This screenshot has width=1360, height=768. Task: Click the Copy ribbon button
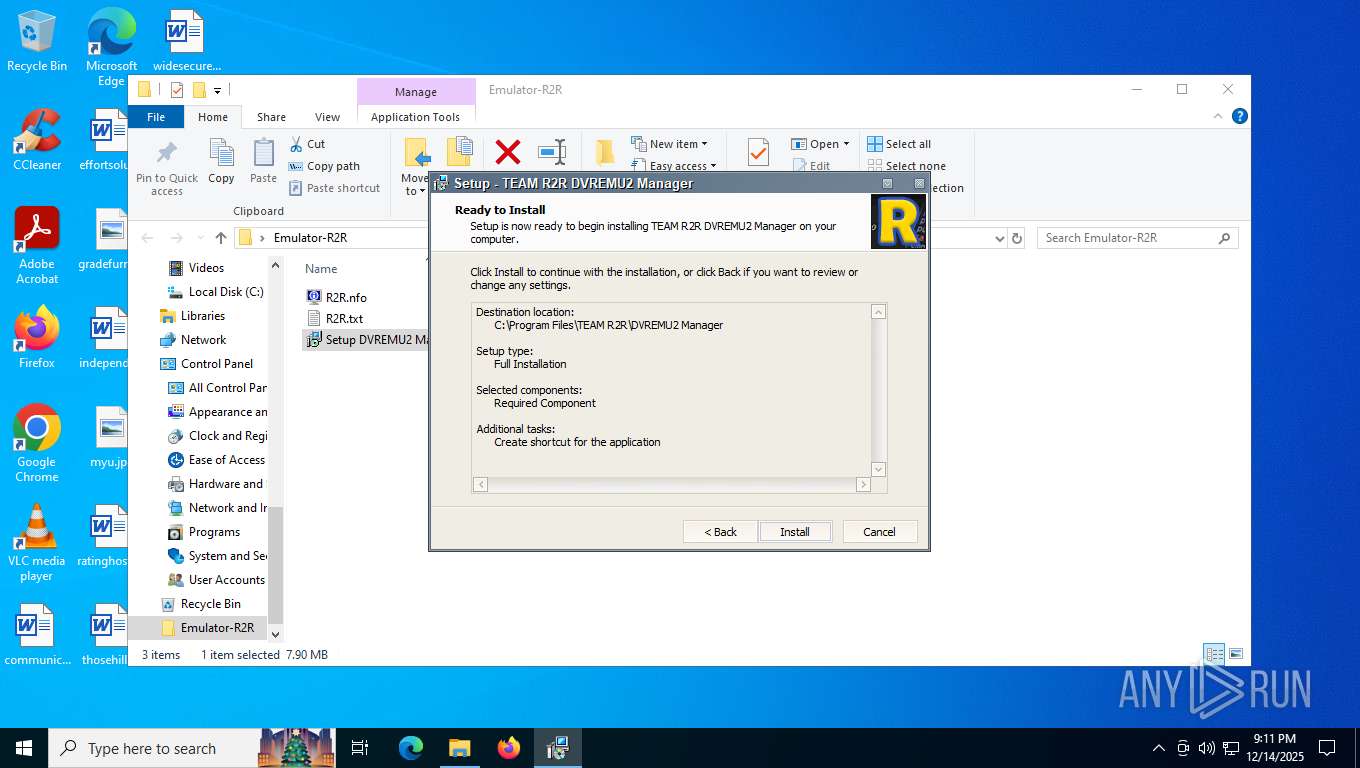(221, 162)
